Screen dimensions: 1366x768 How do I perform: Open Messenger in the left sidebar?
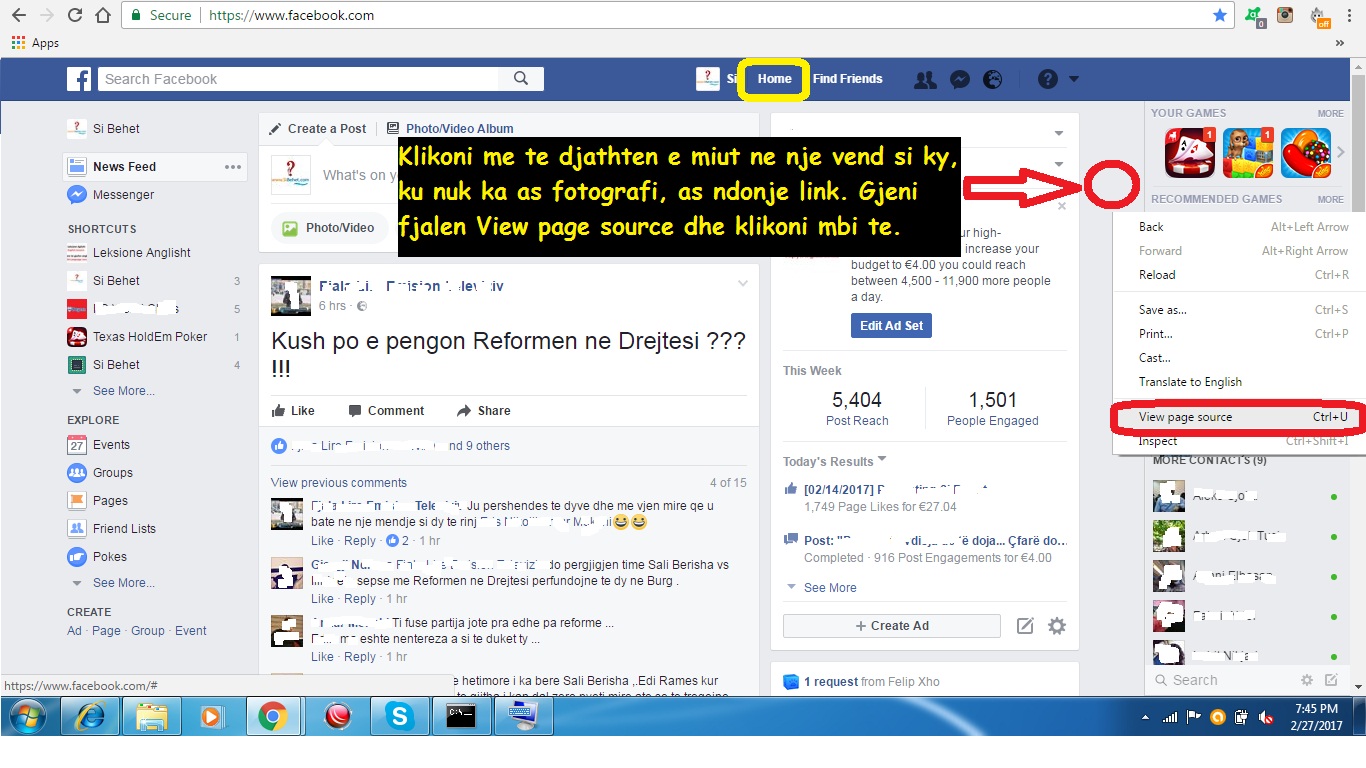point(111,195)
